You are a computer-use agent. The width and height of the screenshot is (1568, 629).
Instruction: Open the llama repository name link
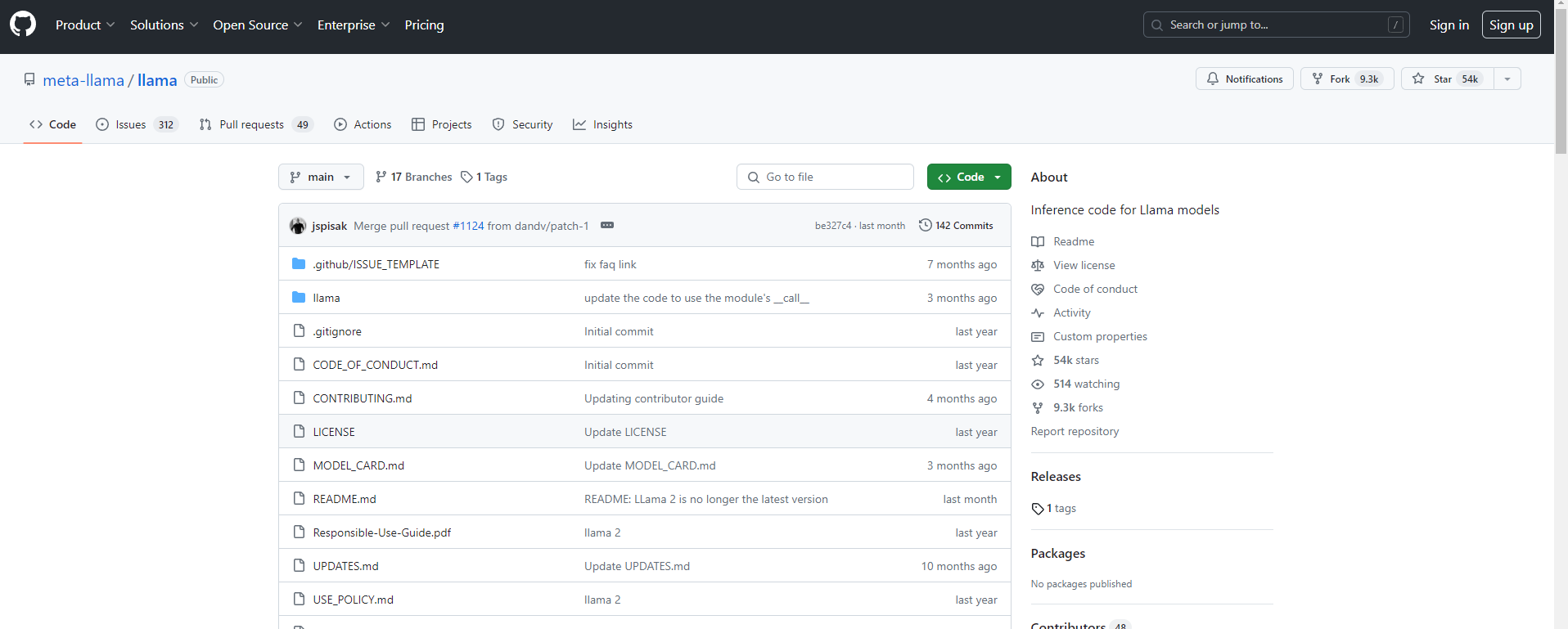pyautogui.click(x=157, y=80)
